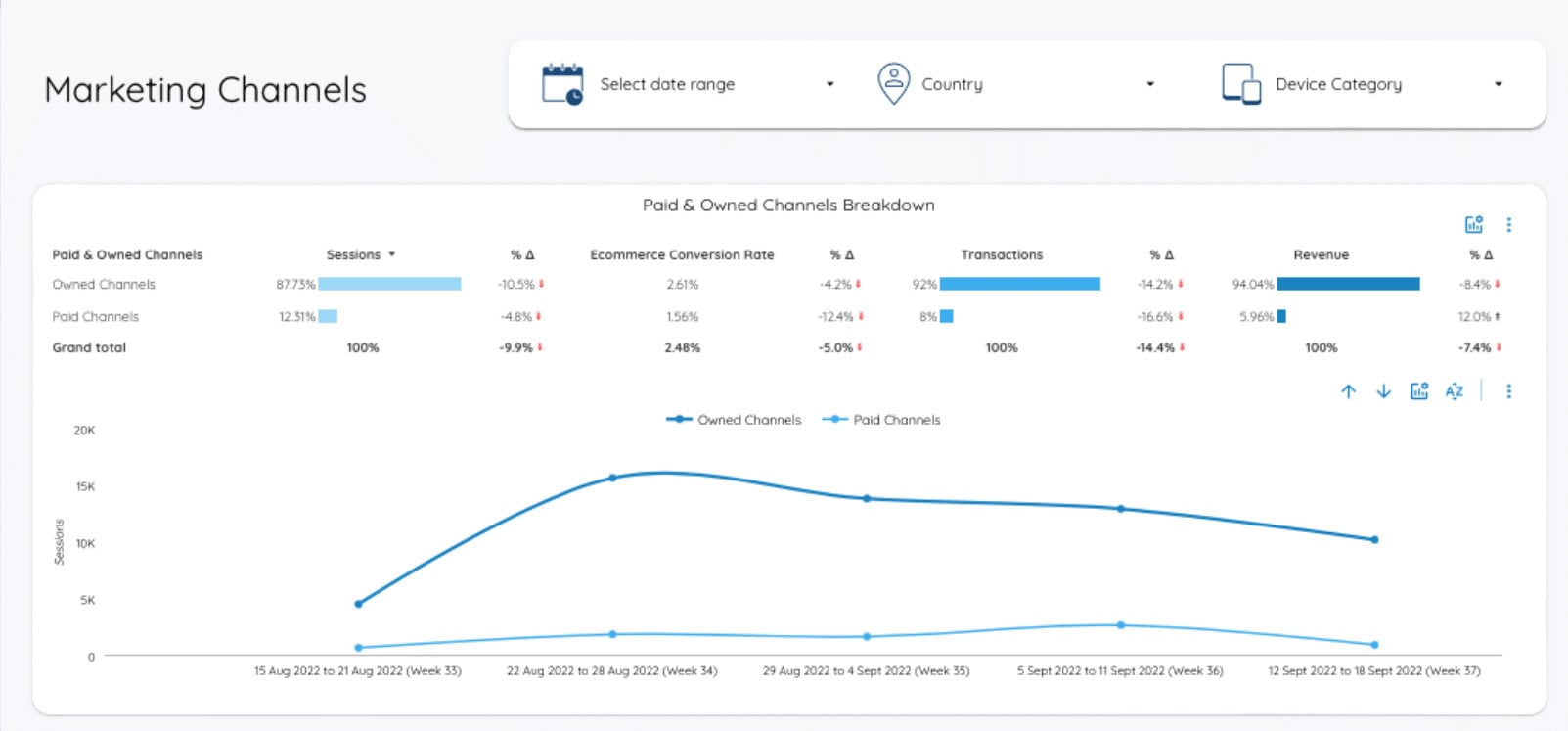The height and width of the screenshot is (731, 1568).
Task: Click the 92% Owned Channels transactions bar
Action: 1020,285
